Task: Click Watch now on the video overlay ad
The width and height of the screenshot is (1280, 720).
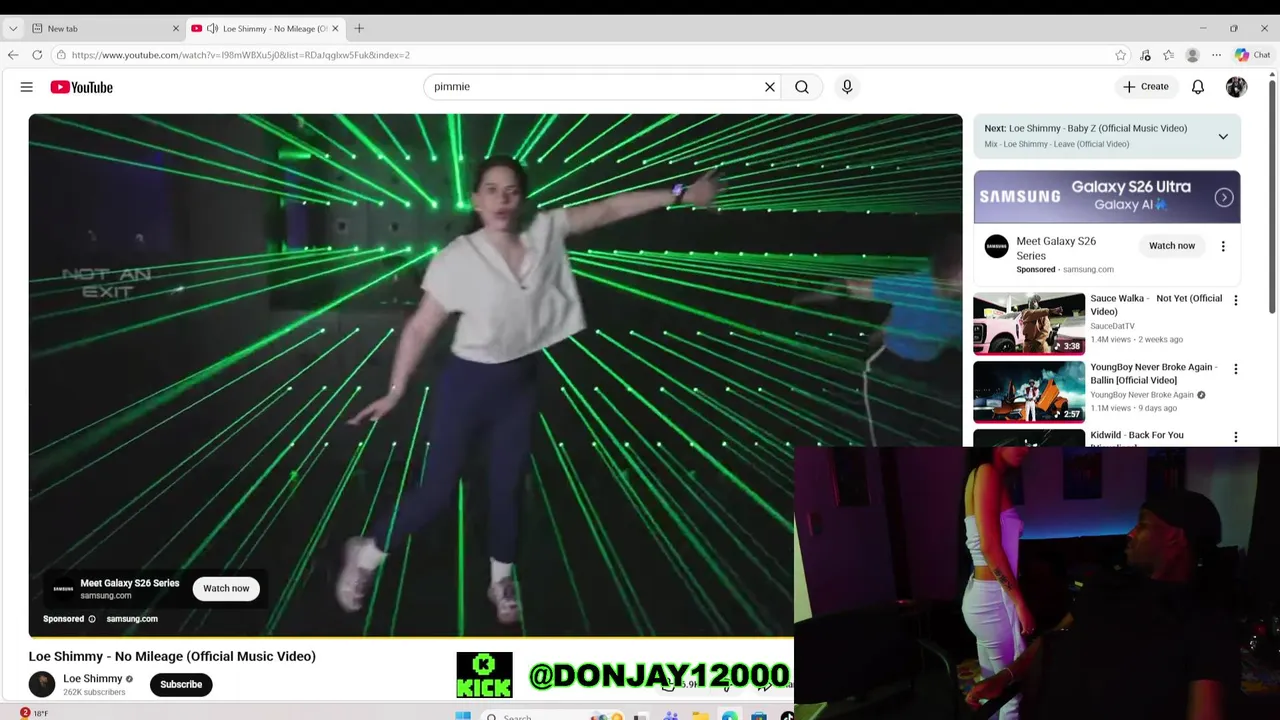Action: [226, 589]
